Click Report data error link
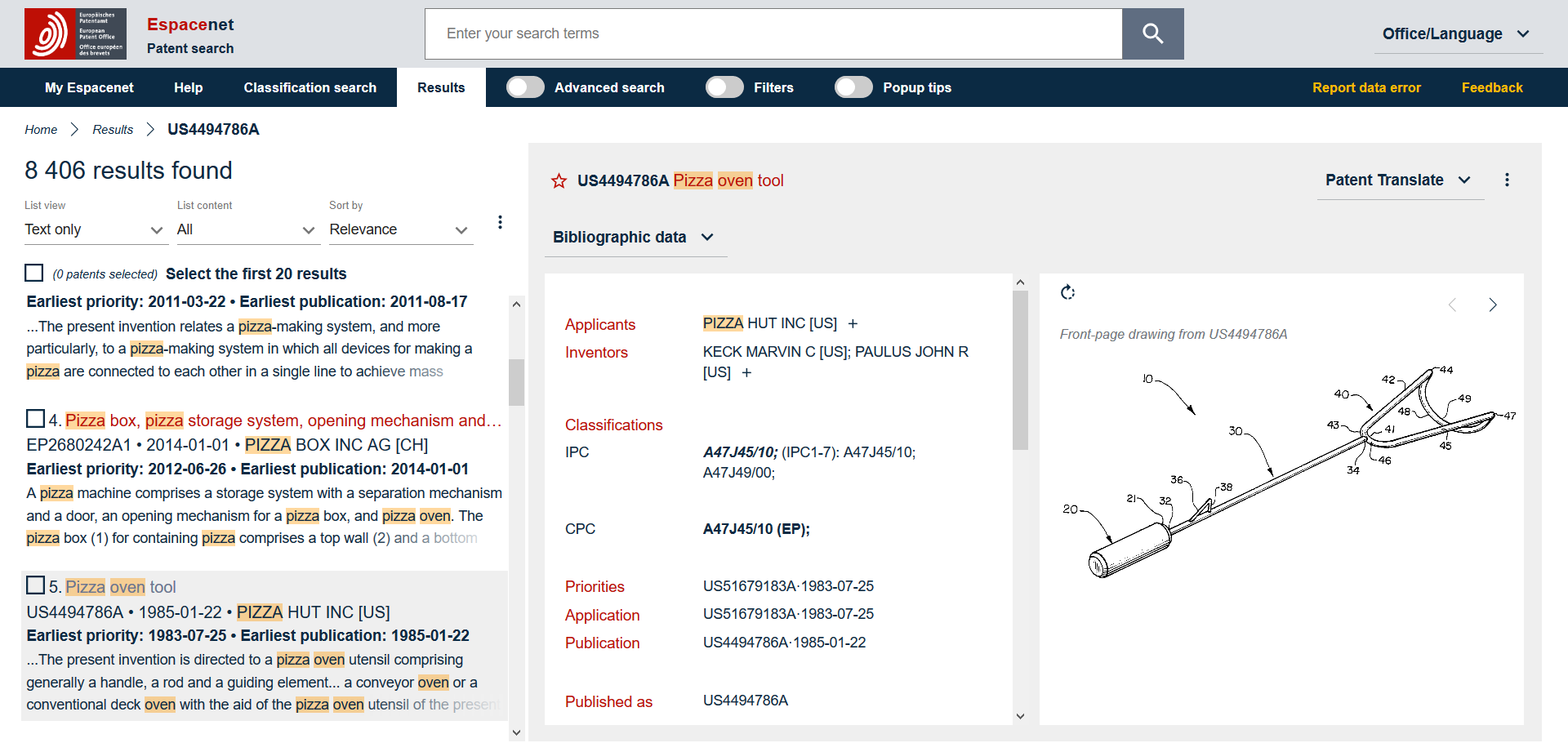Viewport: 1568px width, 743px height. pos(1366,87)
